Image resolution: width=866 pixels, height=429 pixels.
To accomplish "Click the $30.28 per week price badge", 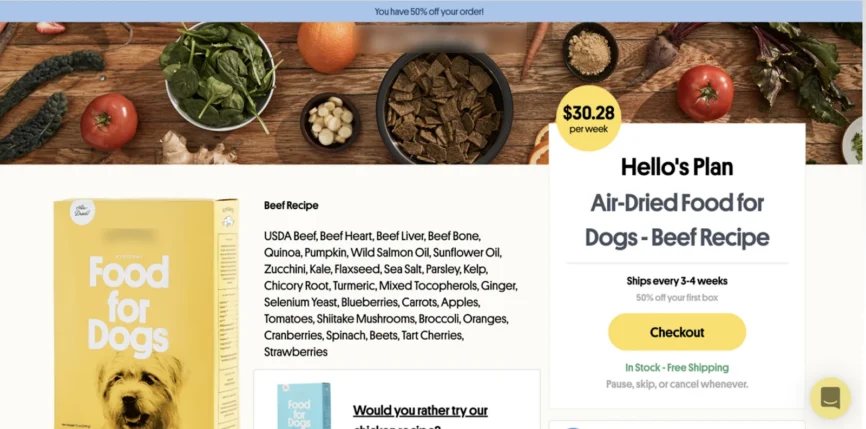I will pos(588,118).
